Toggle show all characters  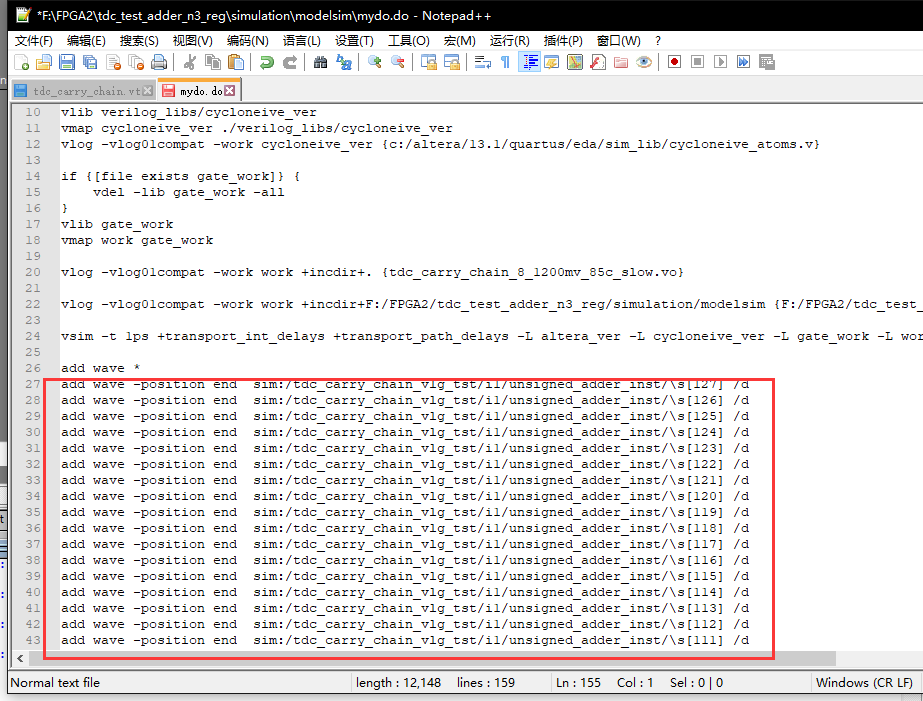click(x=504, y=62)
